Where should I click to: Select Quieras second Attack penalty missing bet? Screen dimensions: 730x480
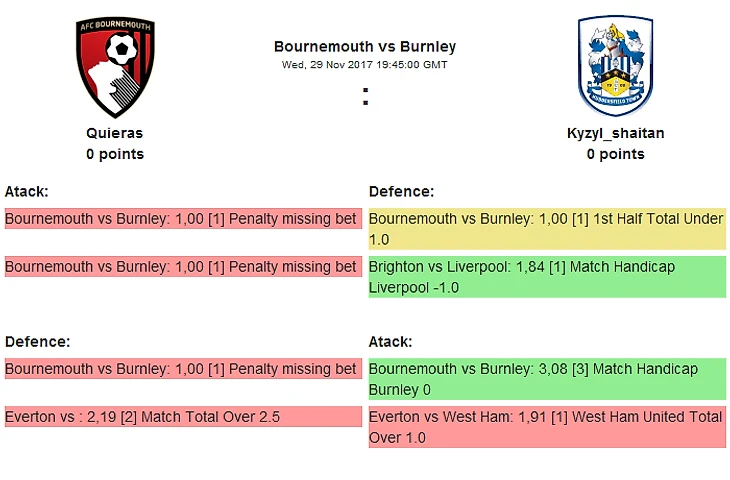pyautogui.click(x=183, y=267)
